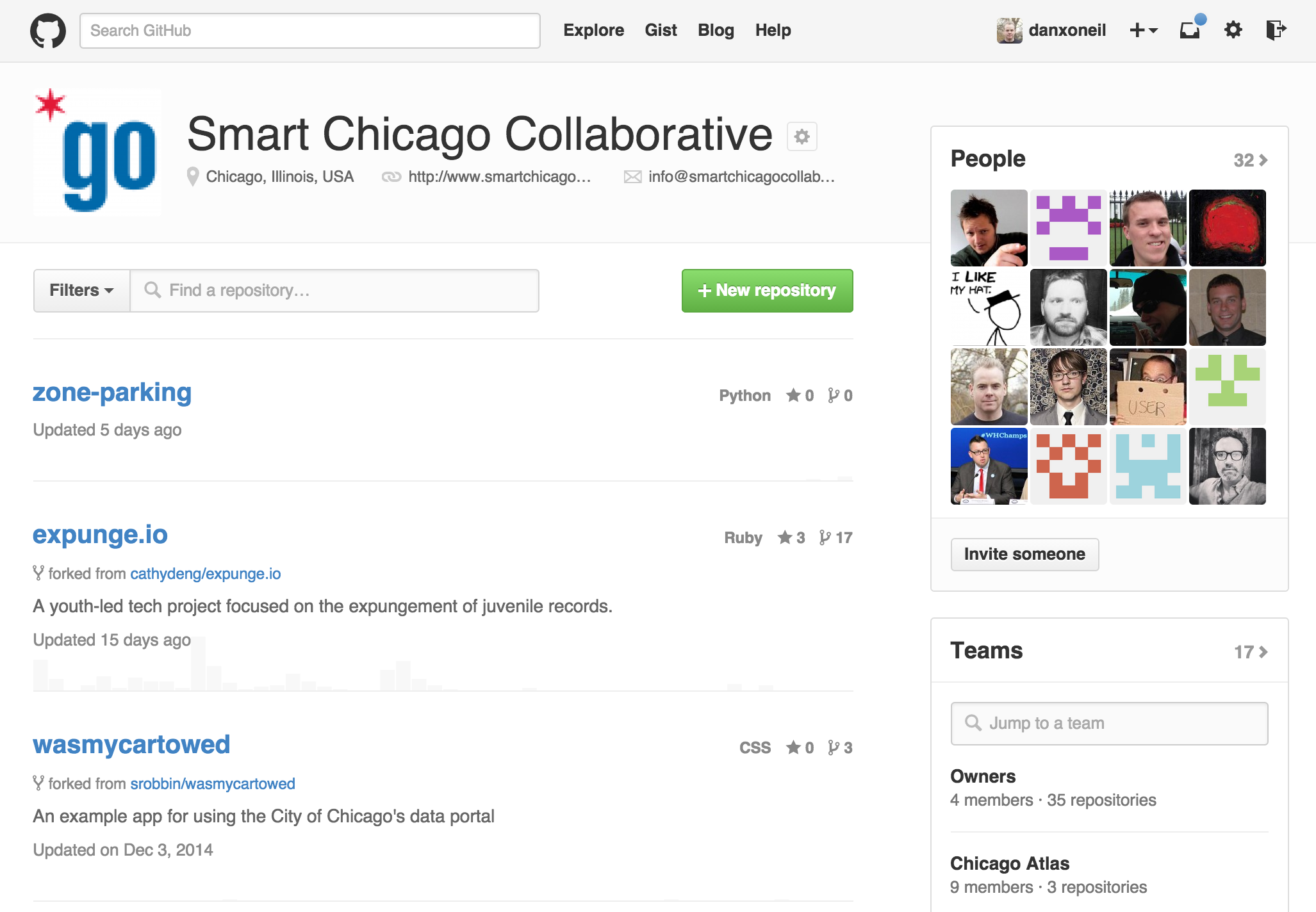
Task: Open the Blog menu item
Action: click(x=716, y=30)
